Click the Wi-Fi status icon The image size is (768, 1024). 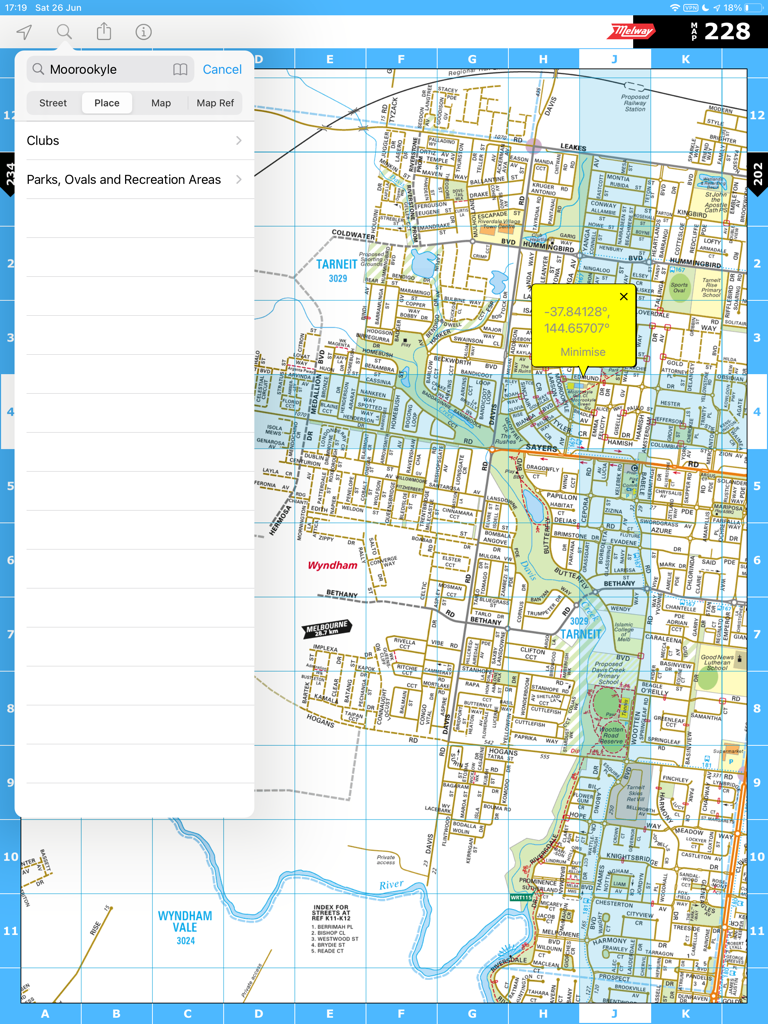(x=675, y=7)
